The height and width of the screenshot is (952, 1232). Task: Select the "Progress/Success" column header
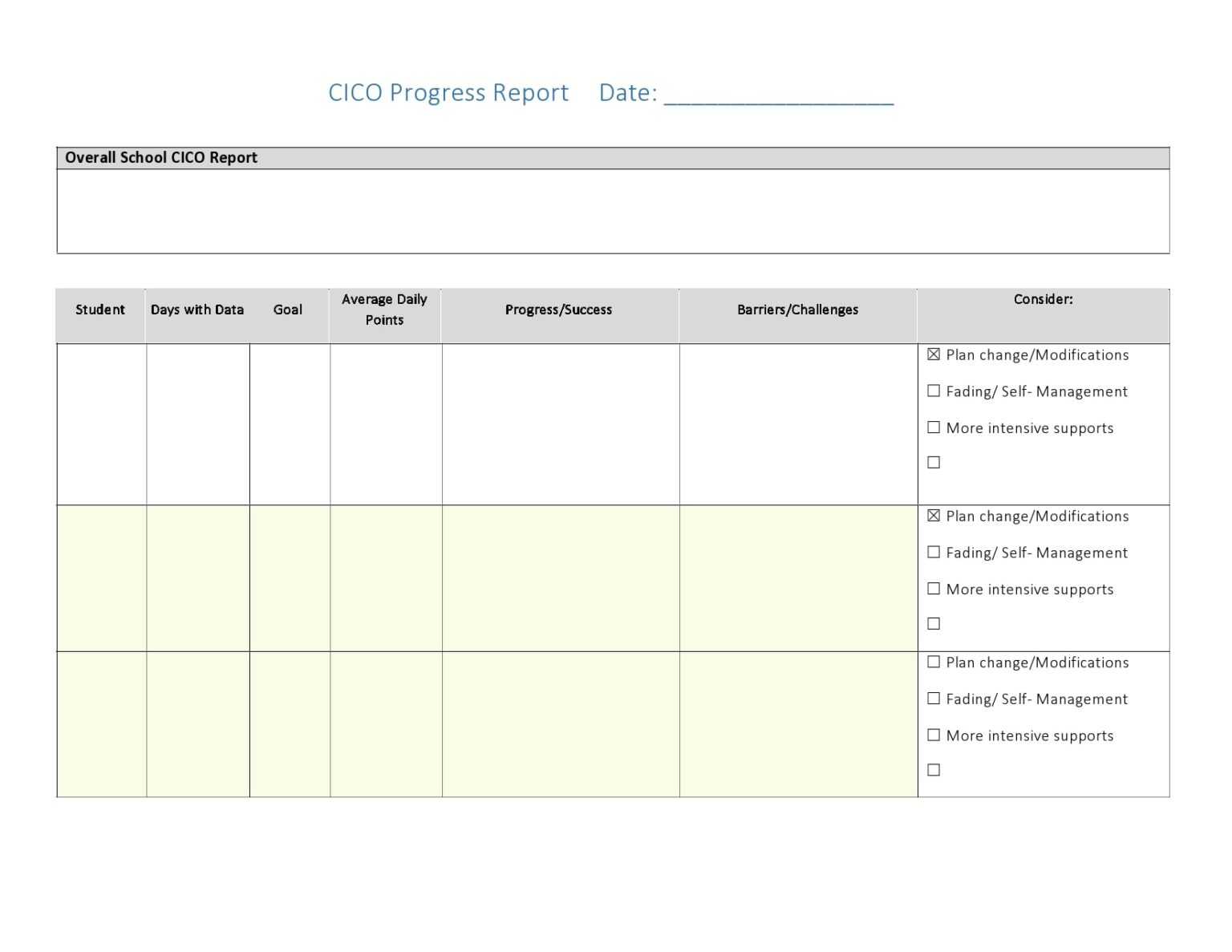click(x=558, y=310)
